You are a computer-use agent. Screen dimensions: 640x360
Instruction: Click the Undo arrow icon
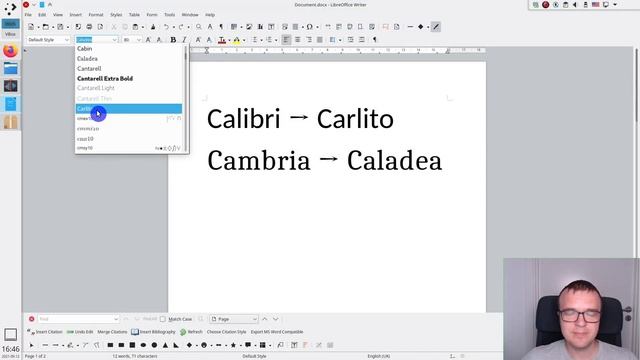click(166, 27)
